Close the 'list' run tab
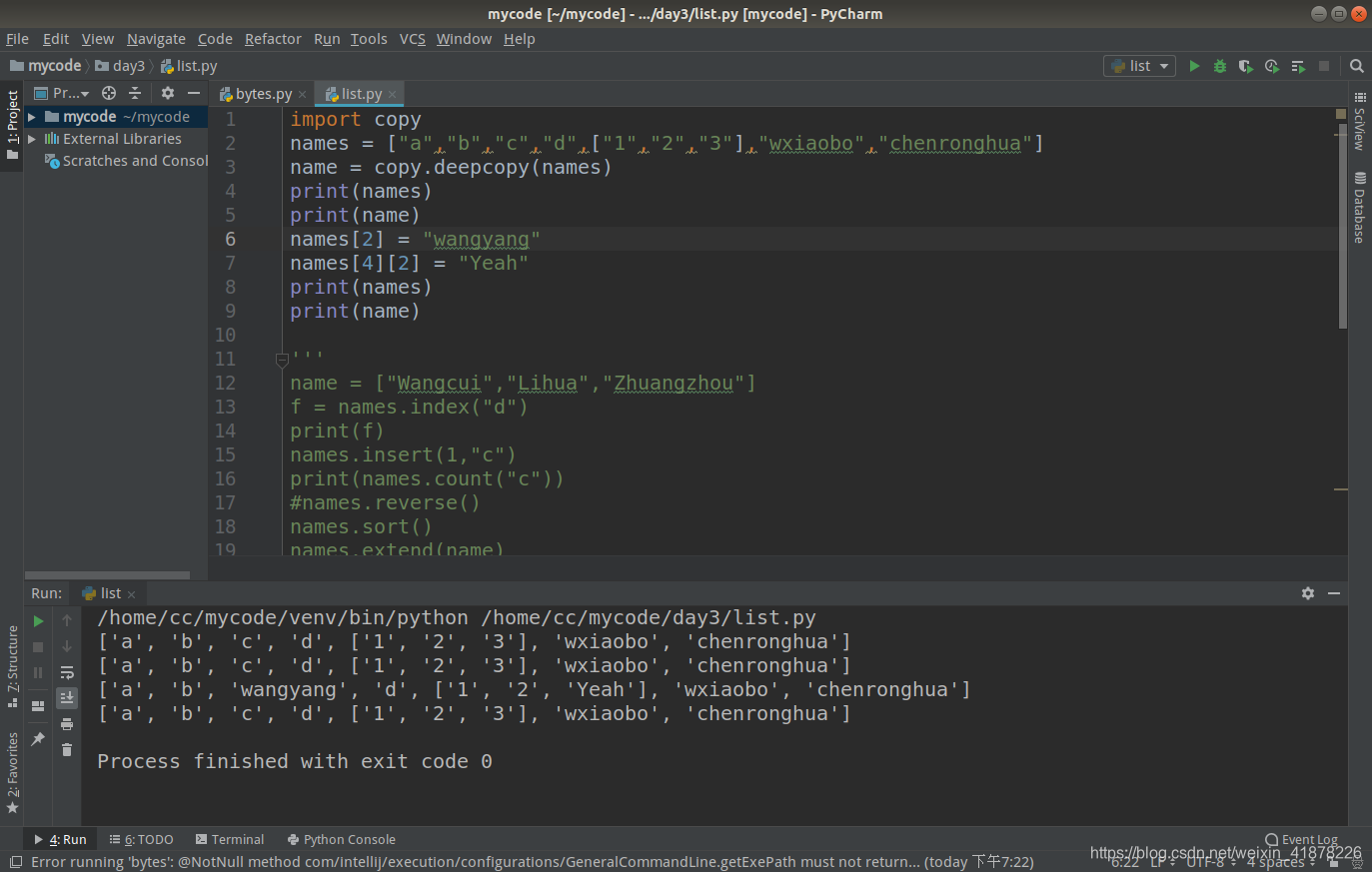Screen dimensions: 1372x872 point(131,594)
